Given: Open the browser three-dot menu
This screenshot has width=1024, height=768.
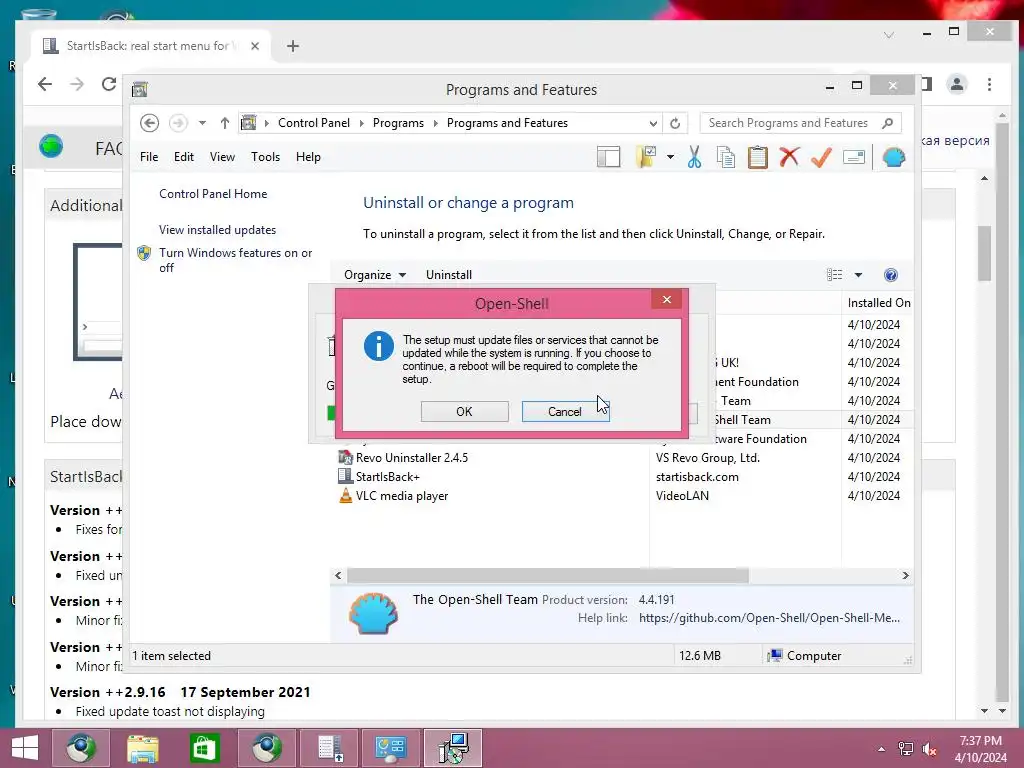Looking at the screenshot, I should pos(989,84).
